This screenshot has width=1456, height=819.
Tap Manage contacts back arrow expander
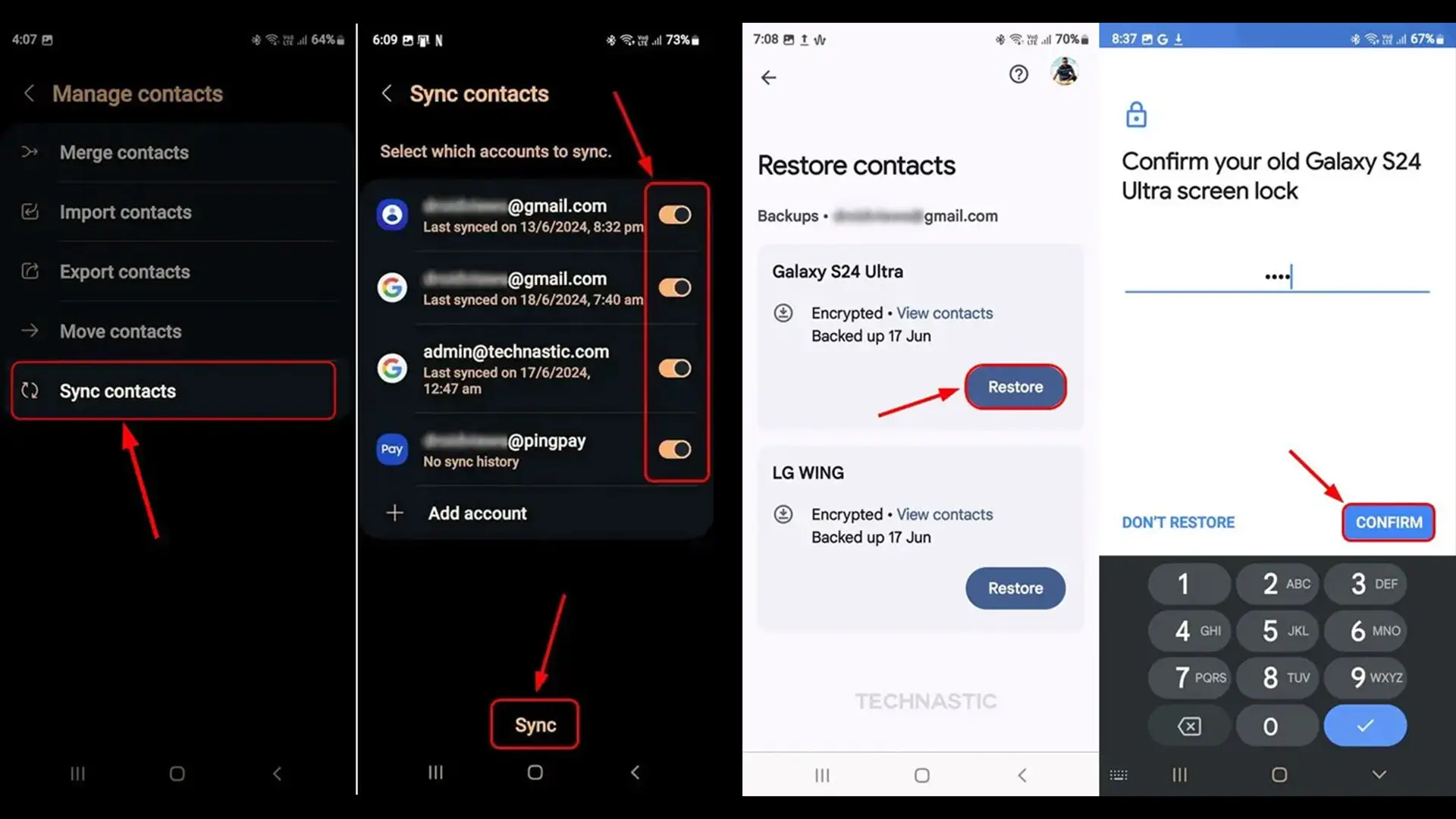29,93
